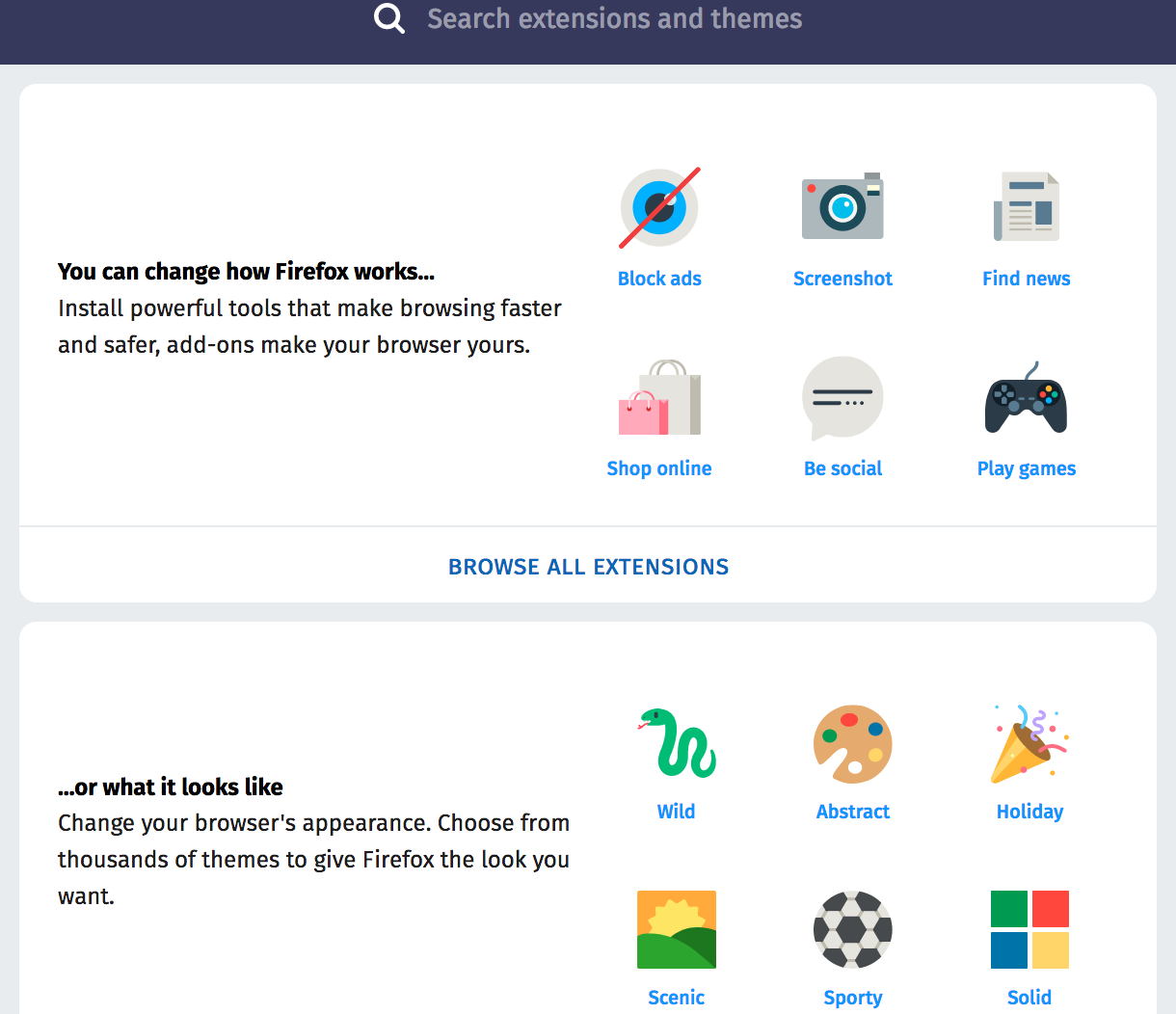Open the Be social text link

coord(843,468)
